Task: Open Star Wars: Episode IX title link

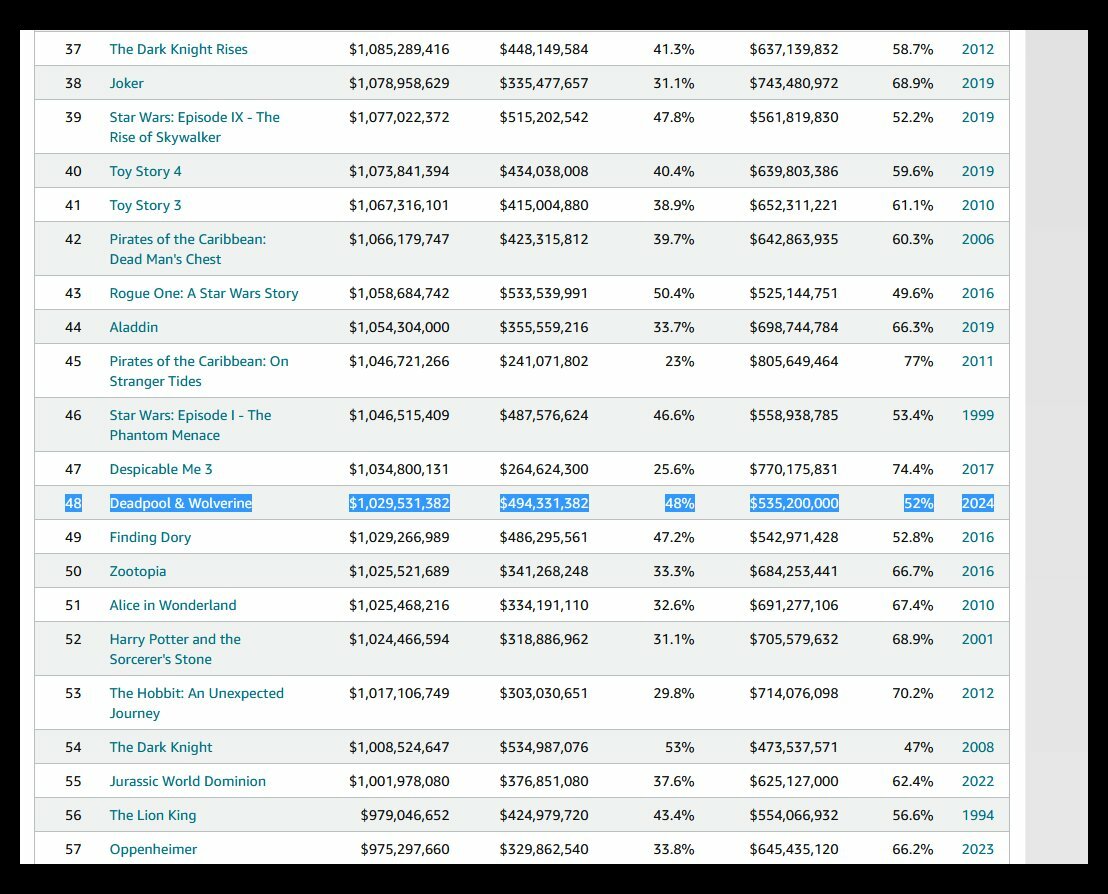Action: click(x=194, y=127)
